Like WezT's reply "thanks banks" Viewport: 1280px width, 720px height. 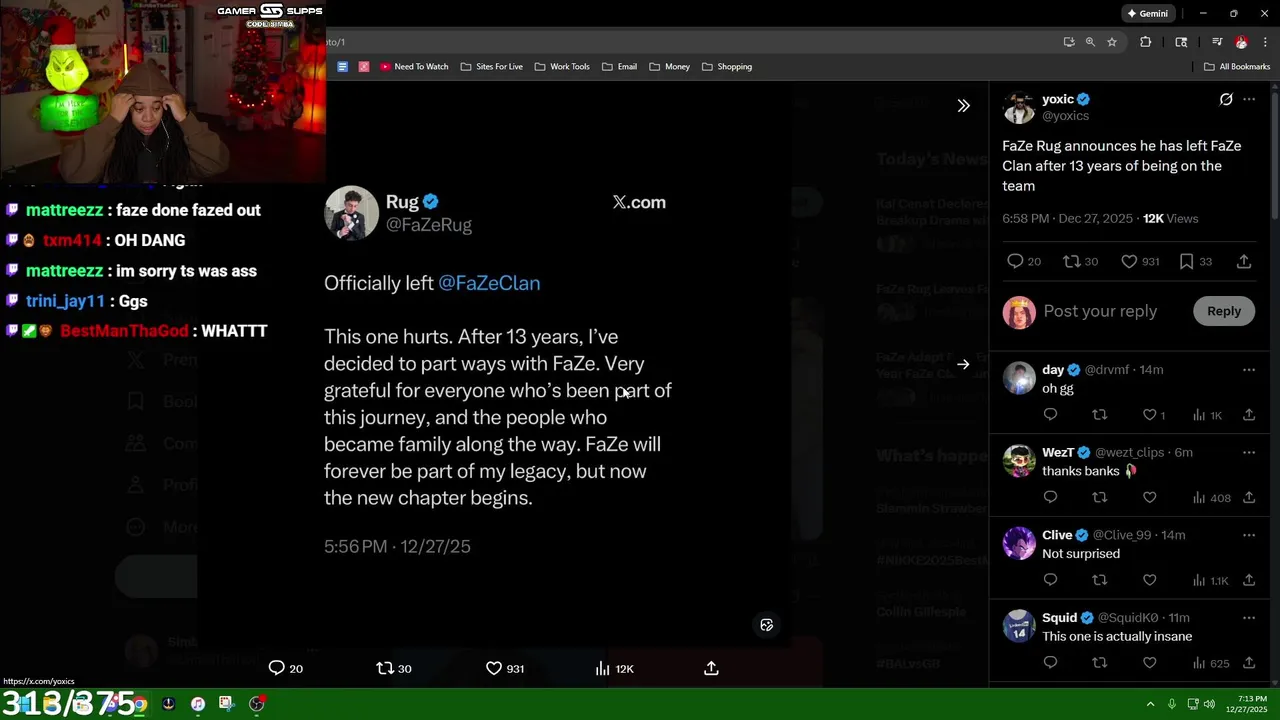pyautogui.click(x=1150, y=498)
